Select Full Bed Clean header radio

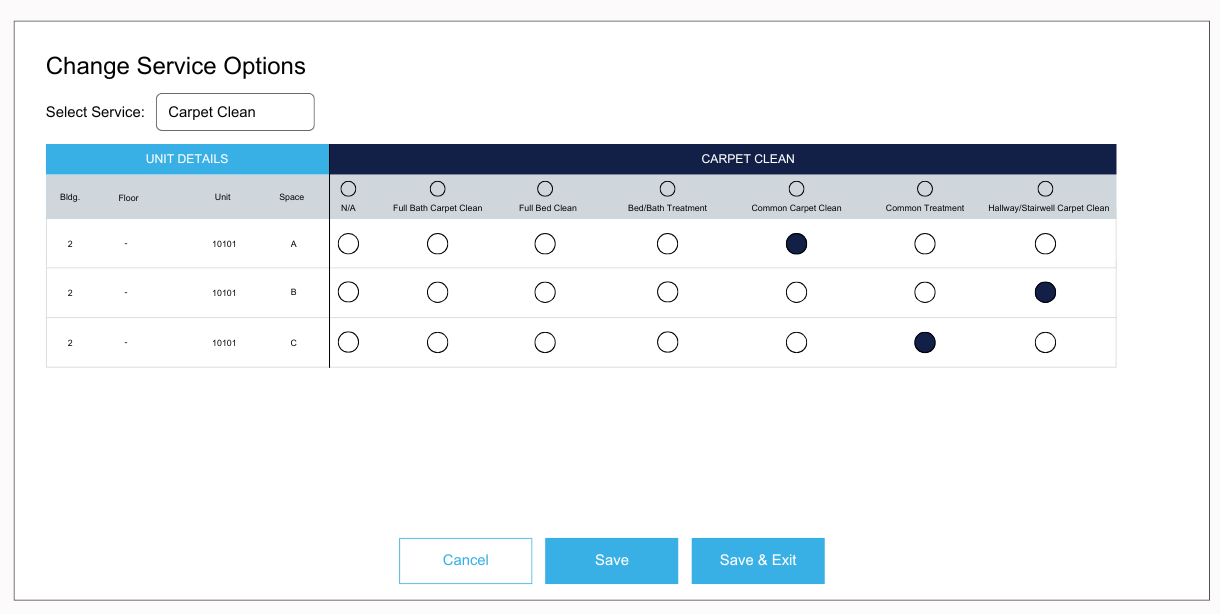pyautogui.click(x=545, y=188)
